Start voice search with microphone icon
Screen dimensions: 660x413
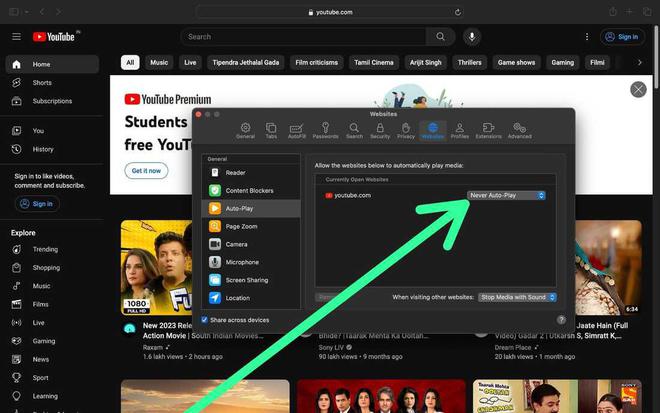coord(472,37)
